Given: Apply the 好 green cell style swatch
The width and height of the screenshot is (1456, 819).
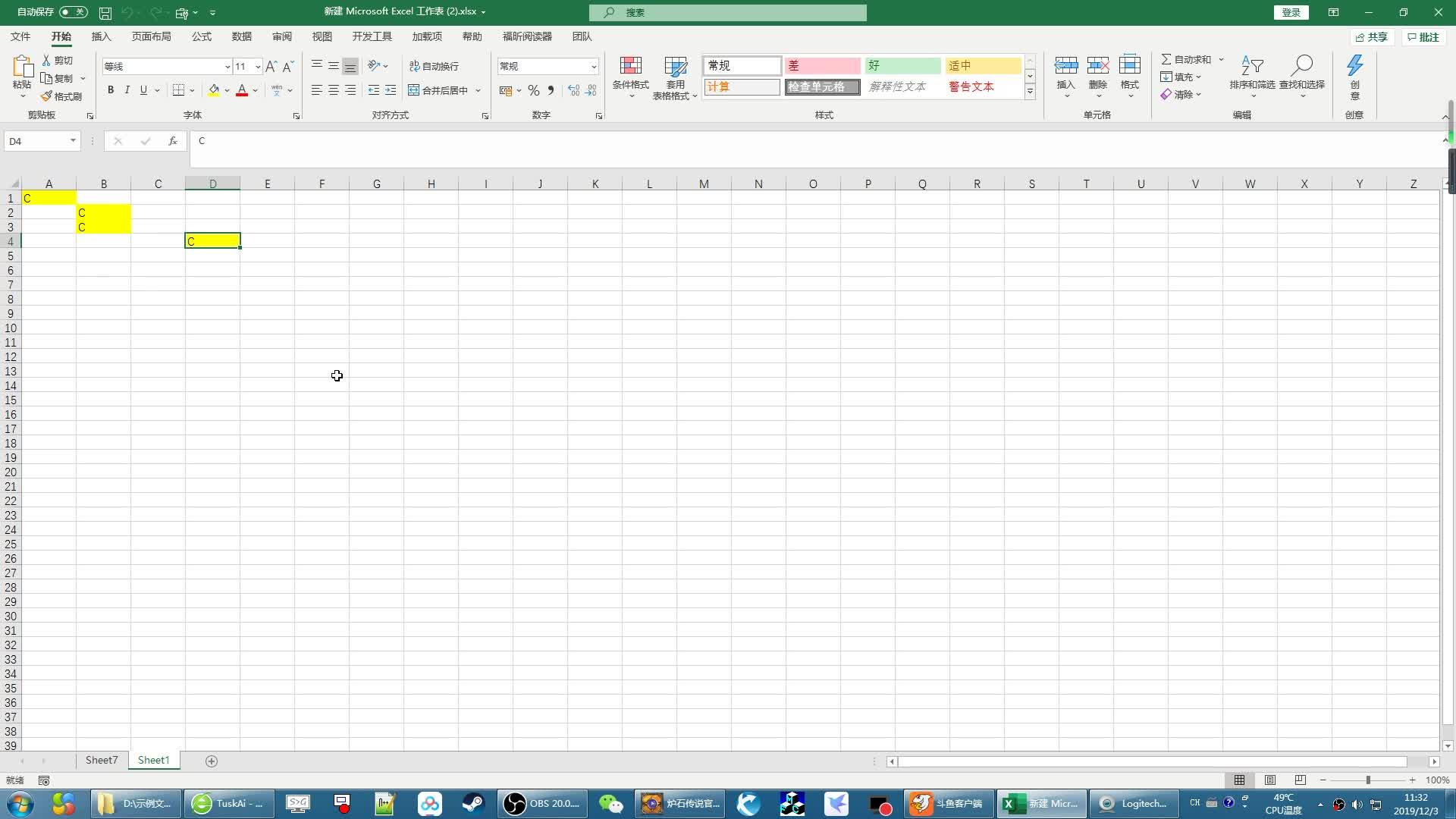Looking at the screenshot, I should (902, 66).
